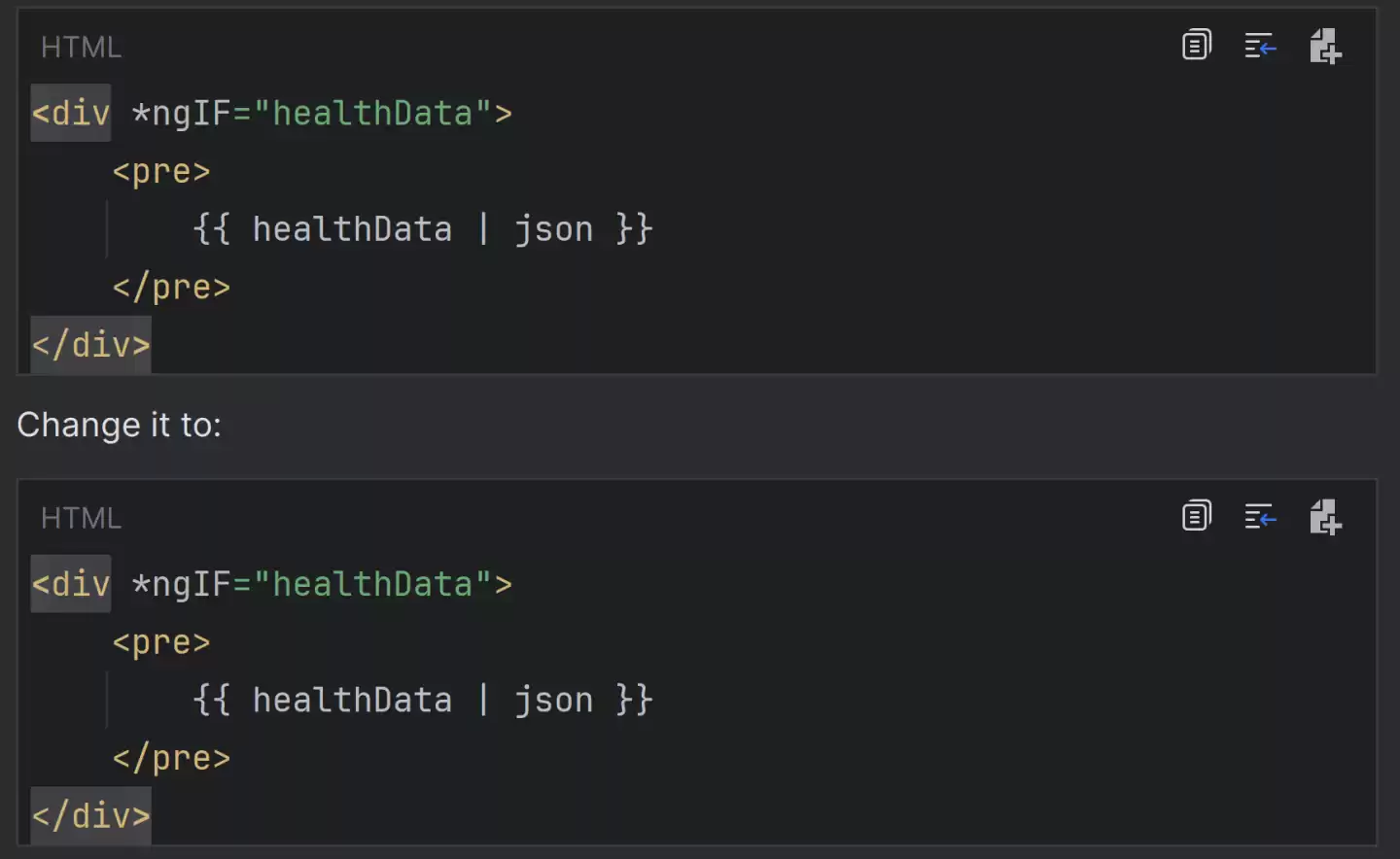This screenshot has height=859, width=1400.
Task: Click the closing div tag in second snippet
Action: pyautogui.click(x=91, y=815)
